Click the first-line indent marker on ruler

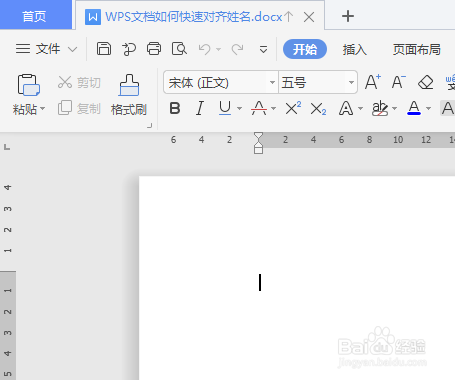258,136
